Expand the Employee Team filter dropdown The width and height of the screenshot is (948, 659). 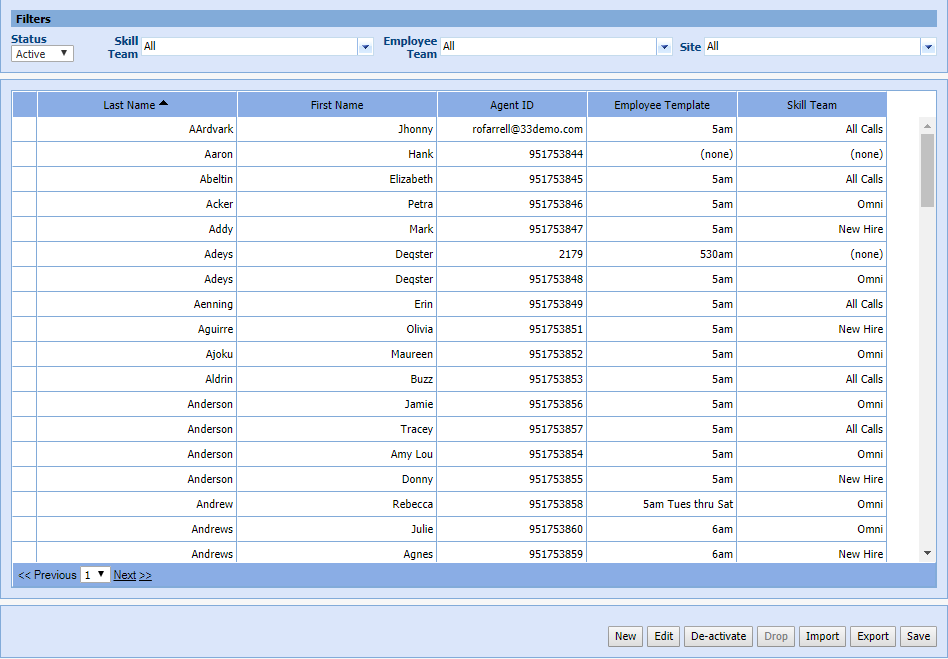click(x=664, y=47)
